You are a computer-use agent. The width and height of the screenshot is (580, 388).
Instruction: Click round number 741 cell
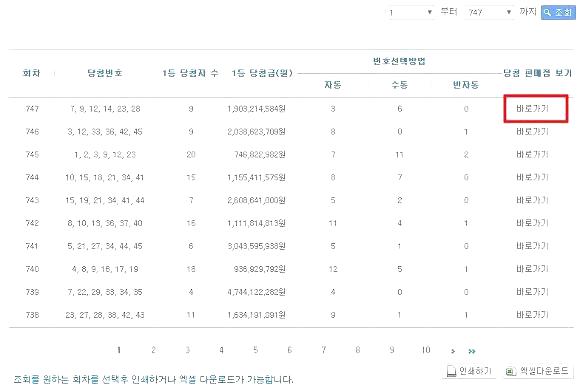(32, 246)
